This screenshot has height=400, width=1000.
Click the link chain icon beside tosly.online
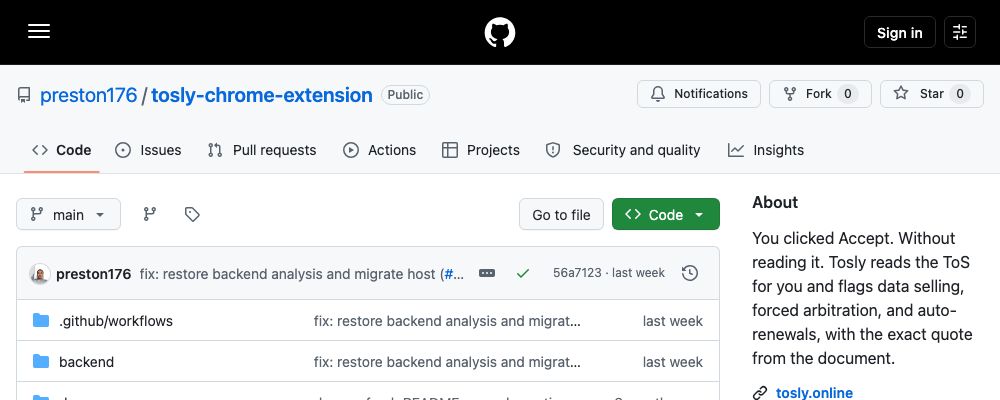[x=760, y=392]
